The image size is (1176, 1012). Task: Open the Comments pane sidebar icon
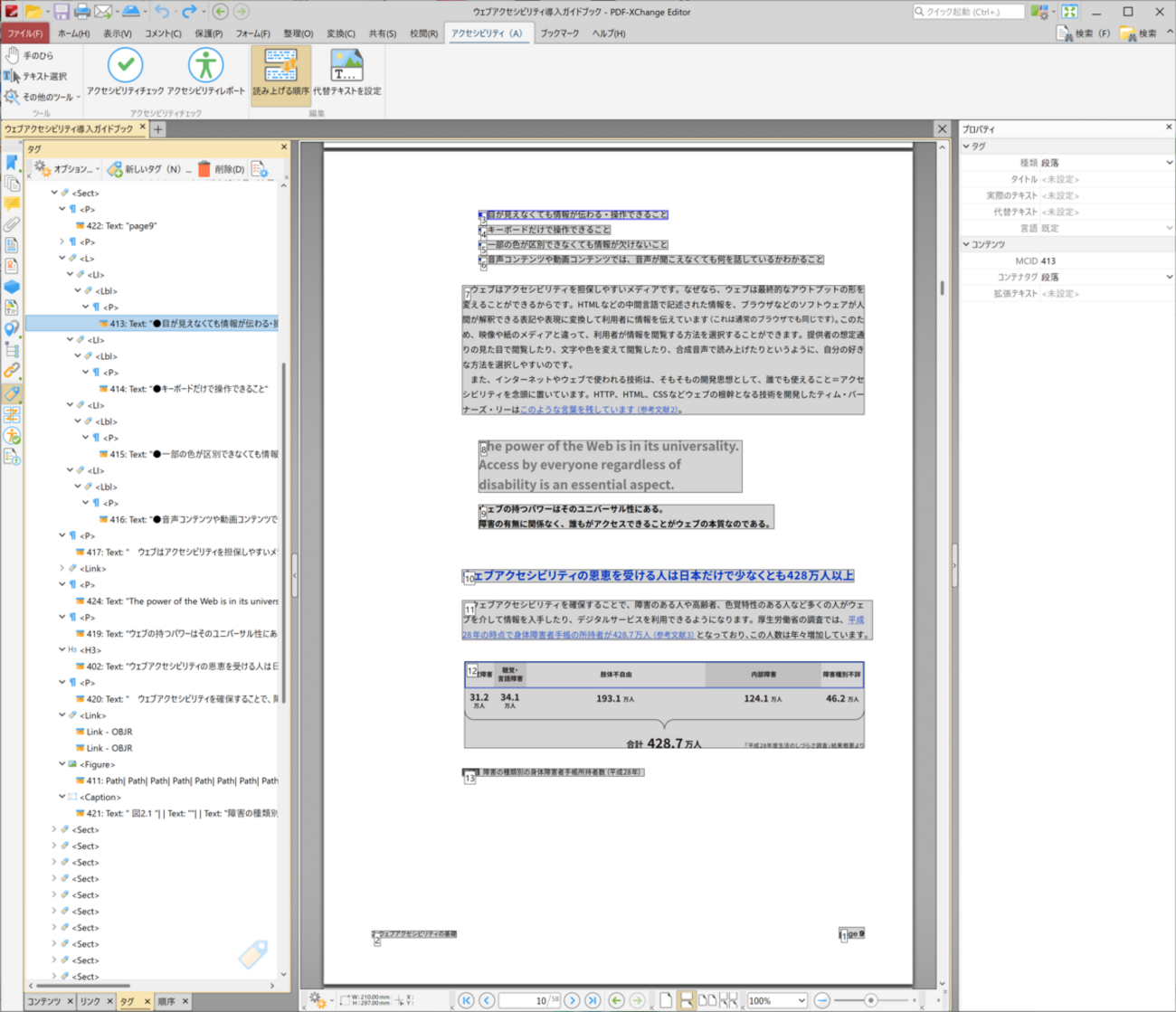tap(12, 204)
